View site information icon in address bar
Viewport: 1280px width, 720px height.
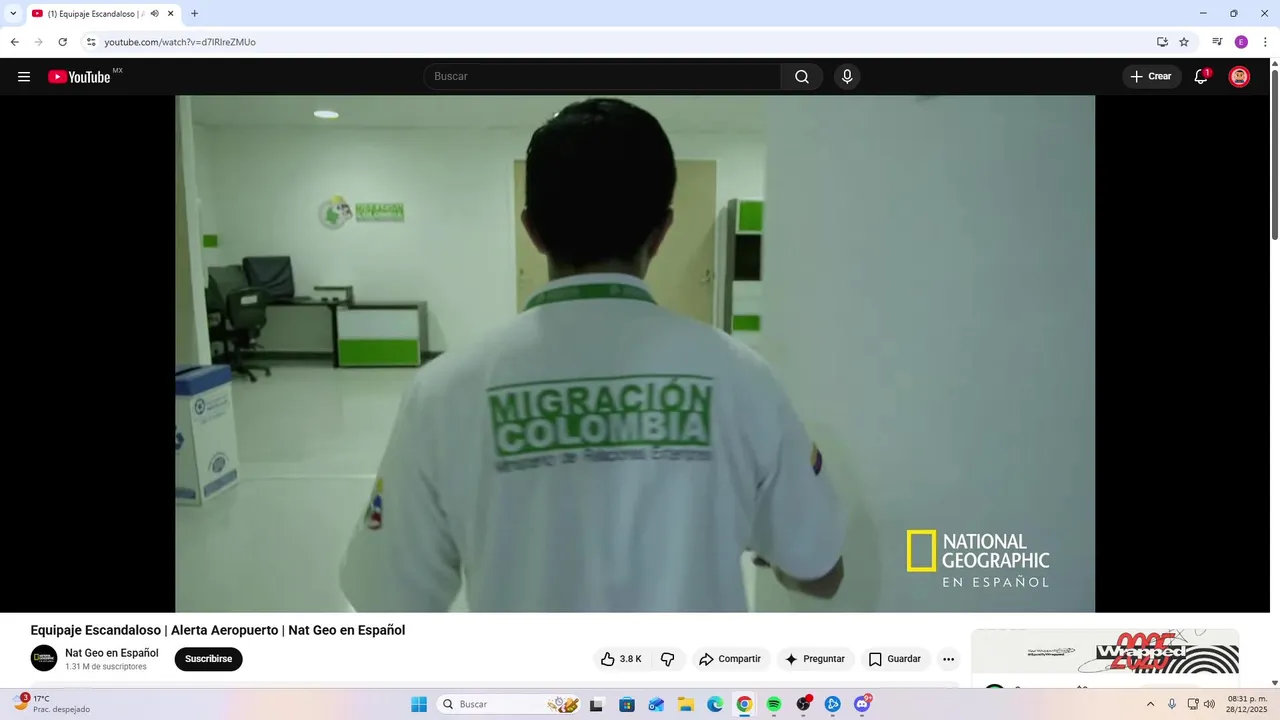[91, 42]
